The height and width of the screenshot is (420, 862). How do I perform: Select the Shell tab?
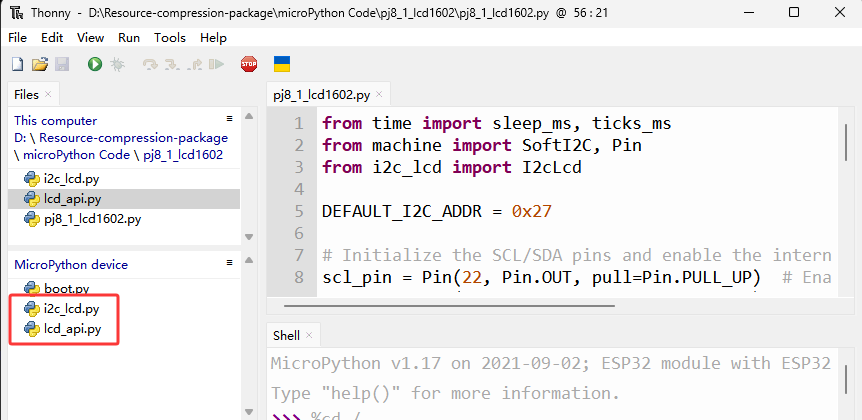(x=286, y=335)
